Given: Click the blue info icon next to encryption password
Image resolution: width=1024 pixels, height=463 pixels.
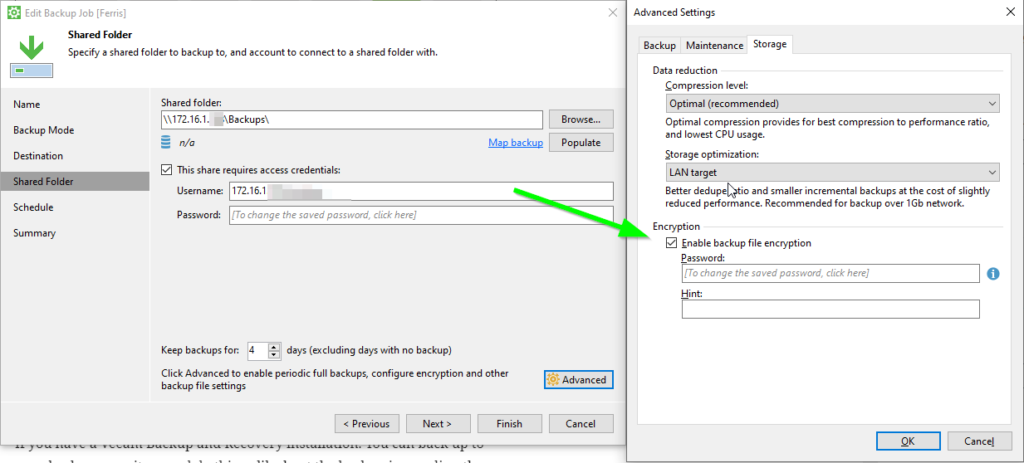Looking at the screenshot, I should click(x=993, y=274).
